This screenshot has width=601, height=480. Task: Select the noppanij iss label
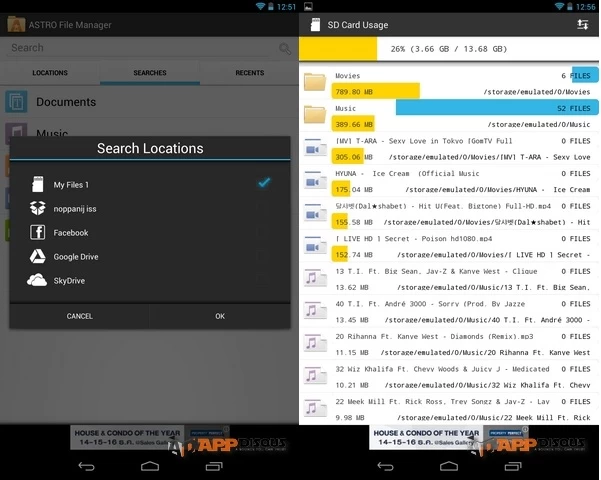tap(75, 209)
